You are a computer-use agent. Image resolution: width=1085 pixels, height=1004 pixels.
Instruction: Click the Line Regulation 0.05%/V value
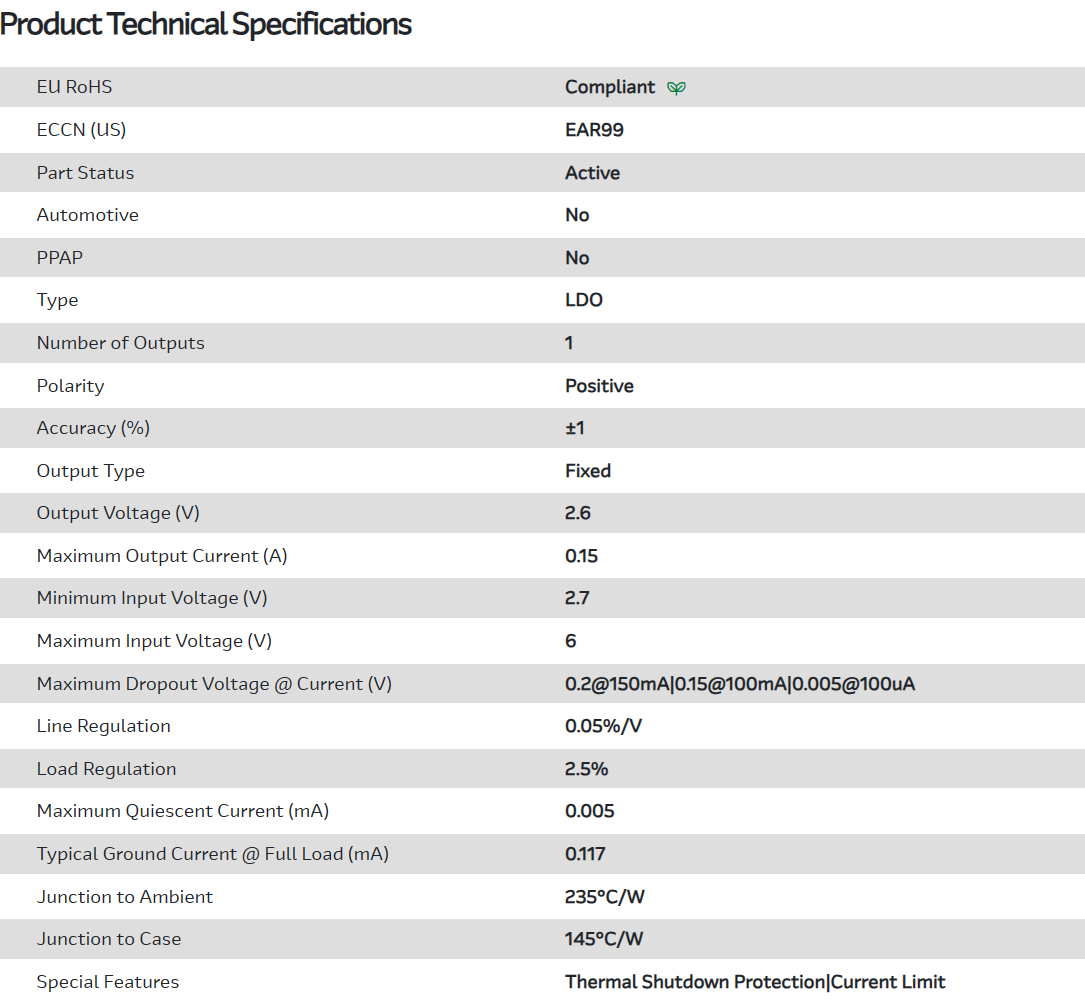click(603, 726)
